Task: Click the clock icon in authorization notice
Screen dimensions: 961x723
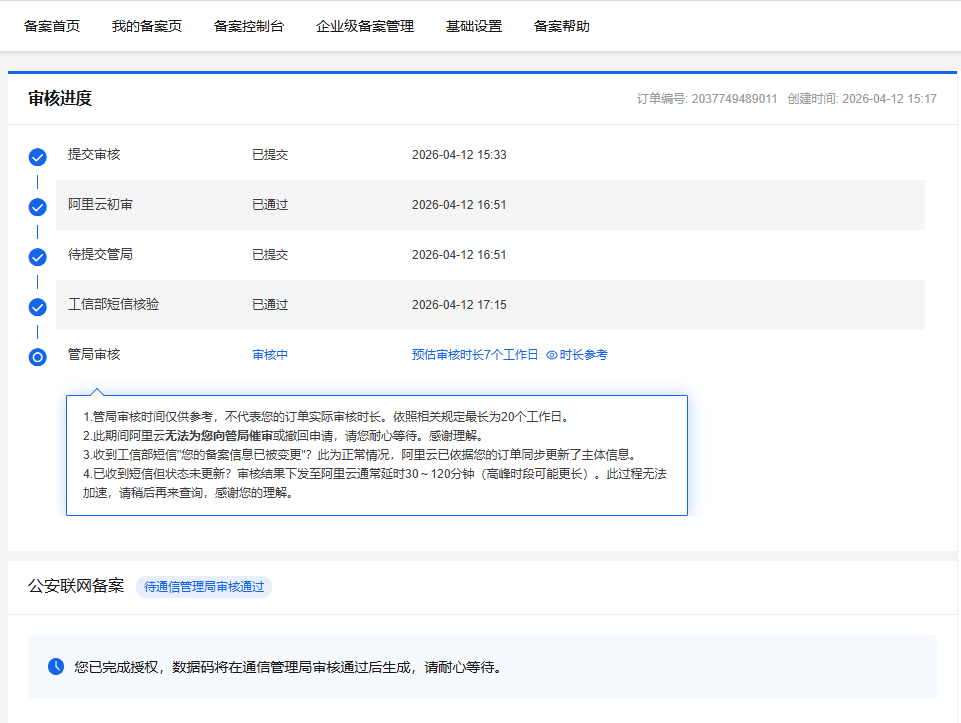Action: point(56,666)
